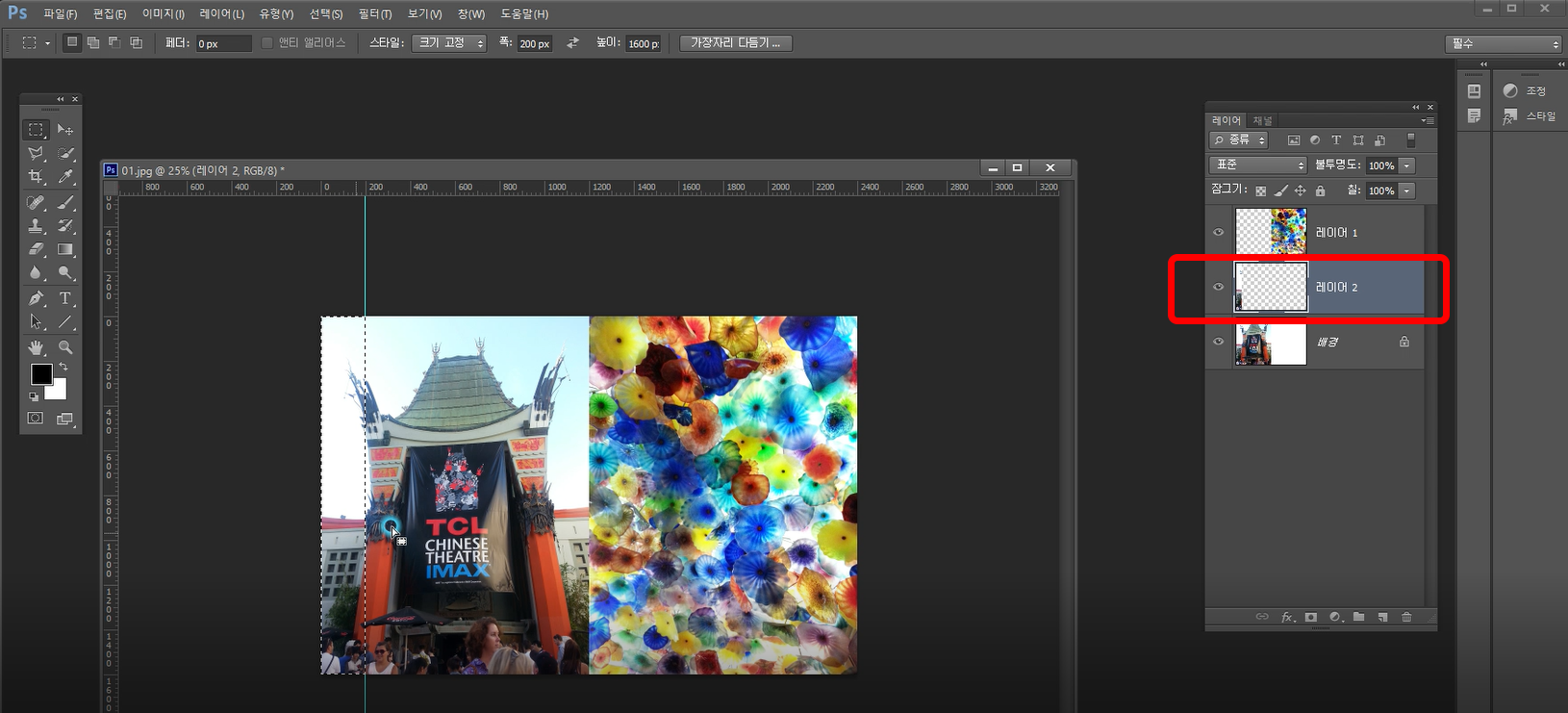Open the 편집(E) menu
Screen dimensions: 1568x713
click(110, 14)
